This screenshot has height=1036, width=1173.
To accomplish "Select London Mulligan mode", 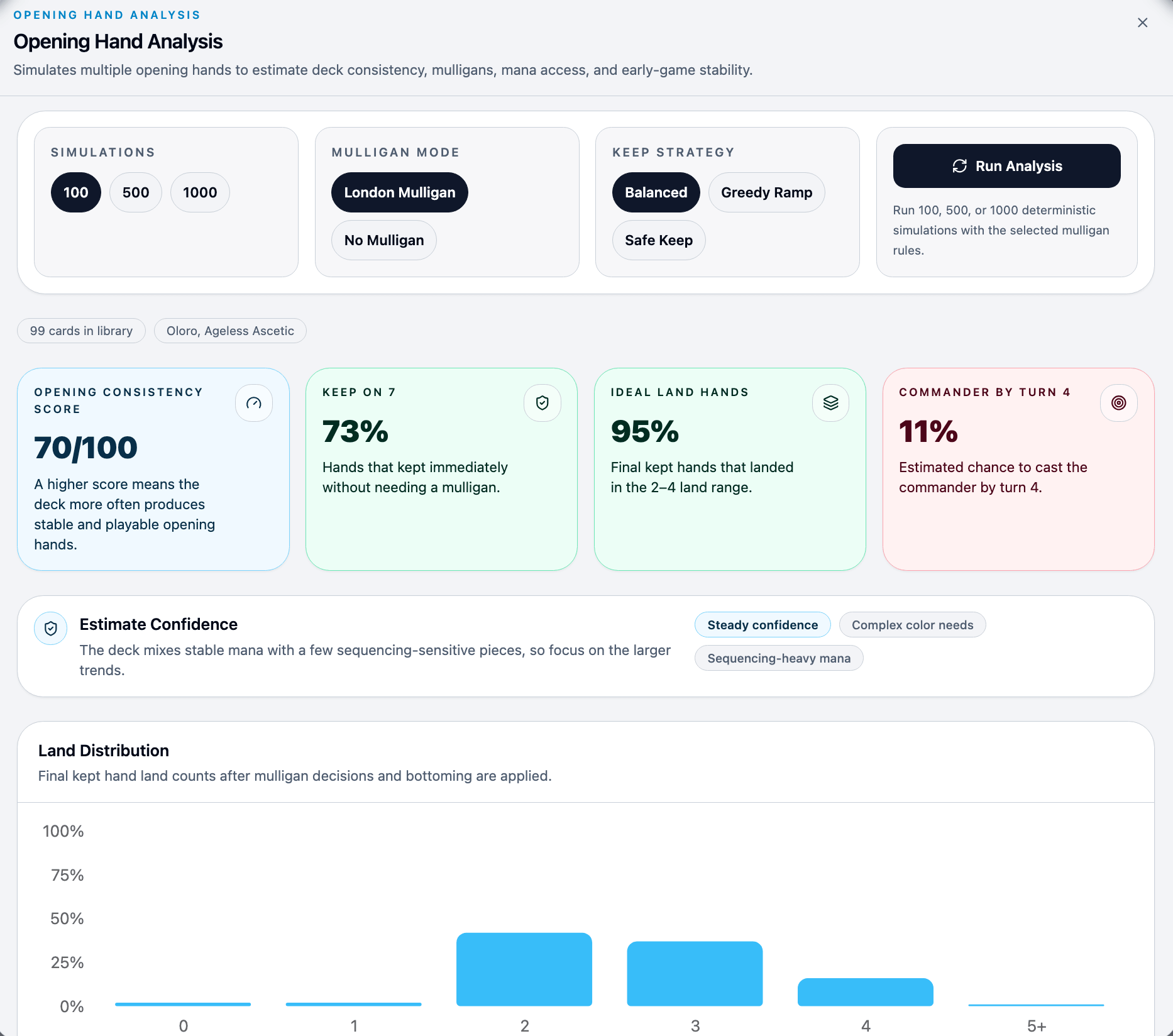I will 399,192.
